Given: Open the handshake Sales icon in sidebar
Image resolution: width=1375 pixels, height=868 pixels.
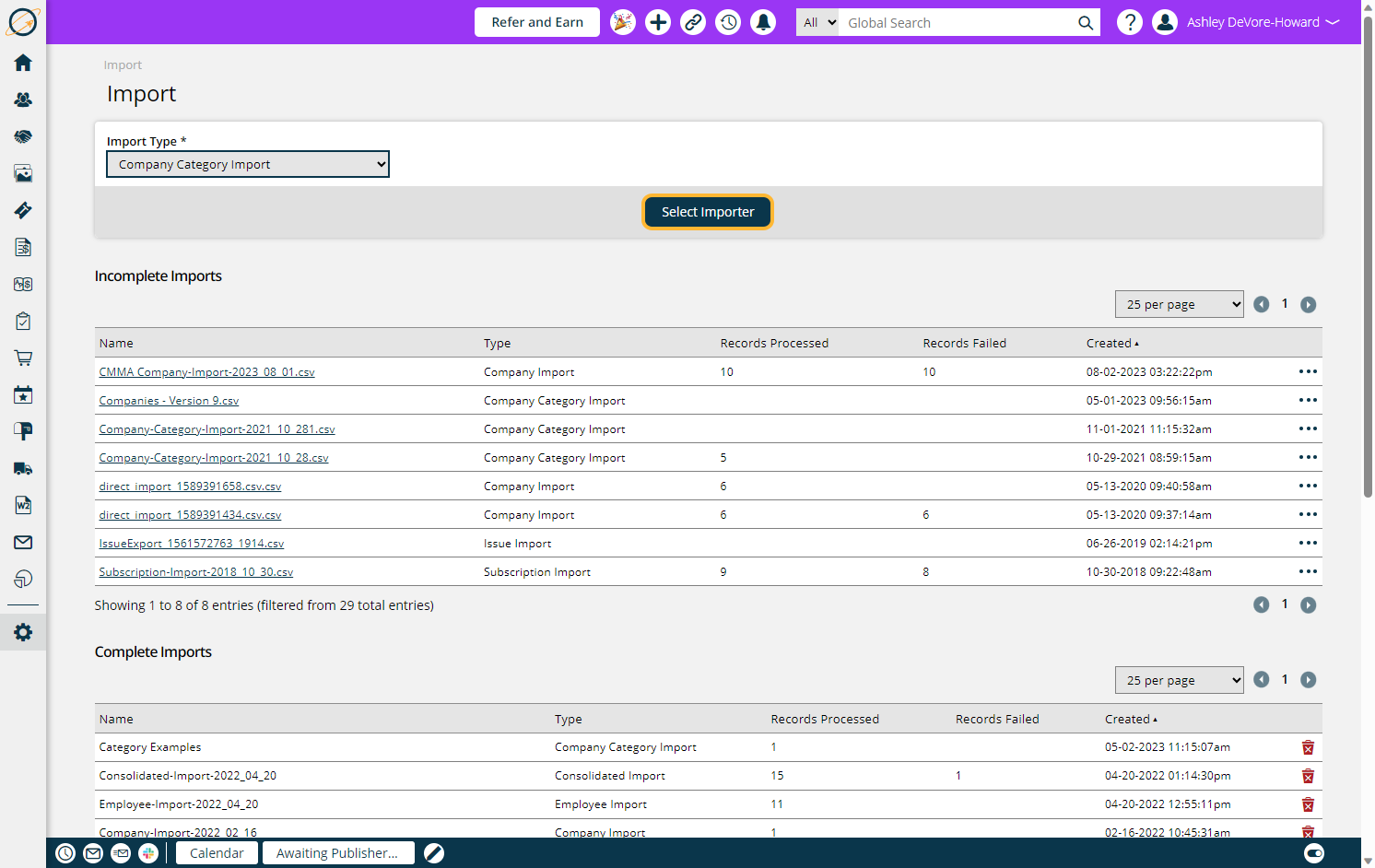Looking at the screenshot, I should pyautogui.click(x=23, y=136).
